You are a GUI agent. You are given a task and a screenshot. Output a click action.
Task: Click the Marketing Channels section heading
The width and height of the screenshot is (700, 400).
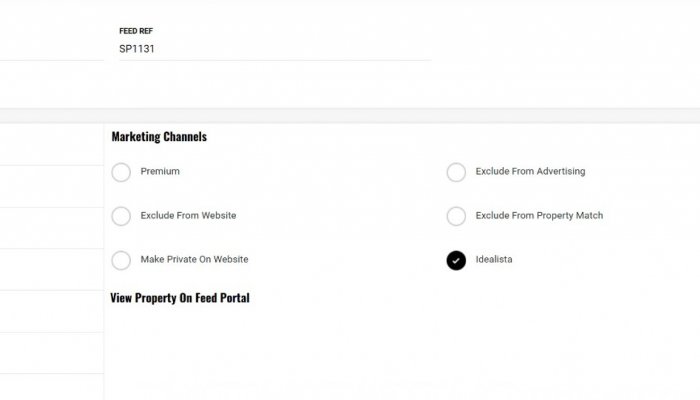coord(159,136)
